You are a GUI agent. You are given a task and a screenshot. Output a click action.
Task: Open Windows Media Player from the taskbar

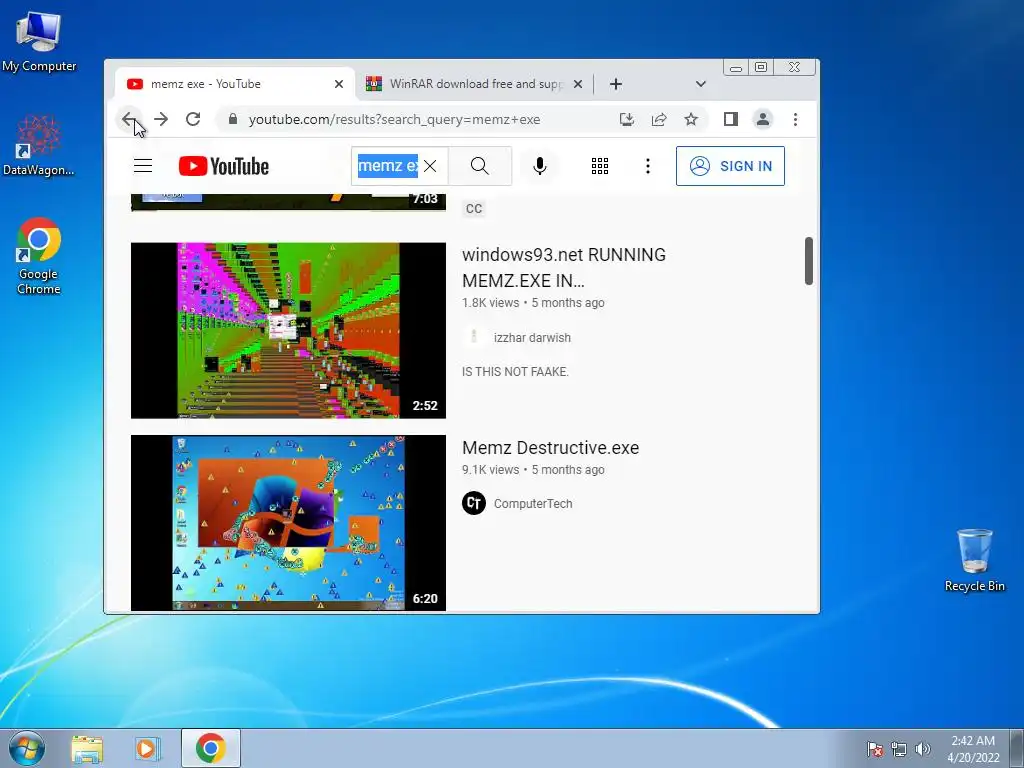point(148,749)
